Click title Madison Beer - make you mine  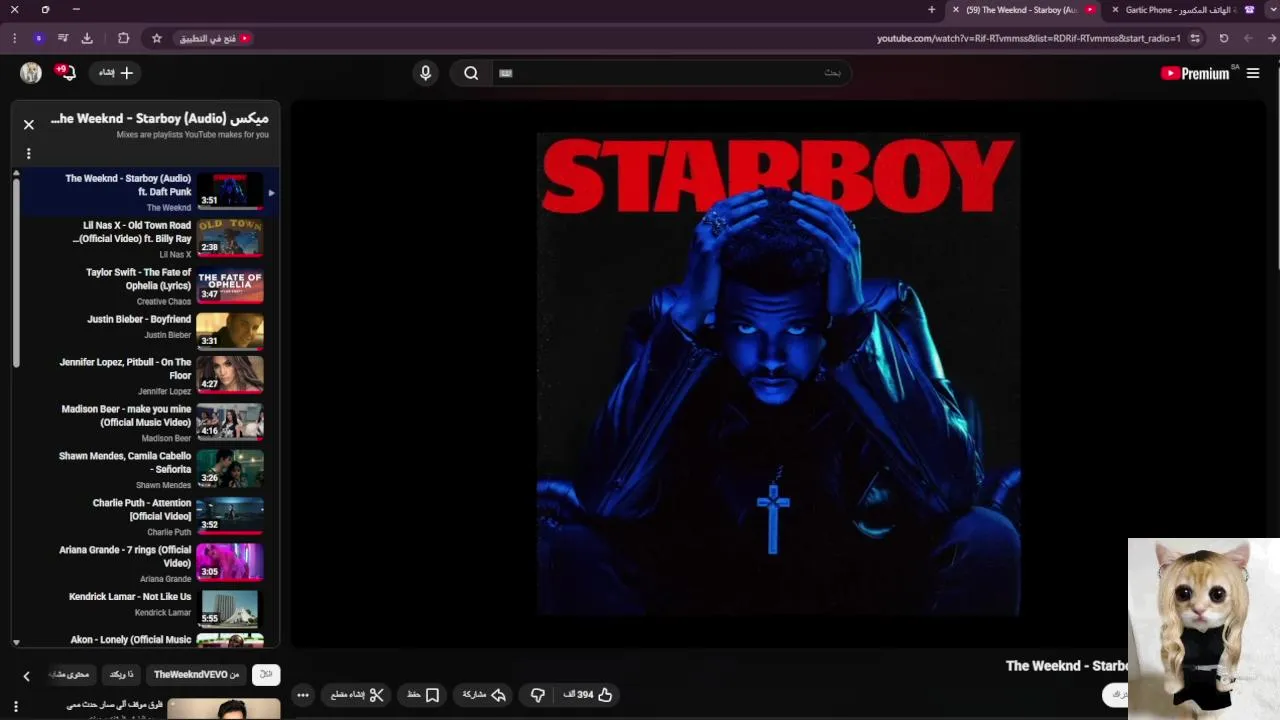click(x=126, y=416)
